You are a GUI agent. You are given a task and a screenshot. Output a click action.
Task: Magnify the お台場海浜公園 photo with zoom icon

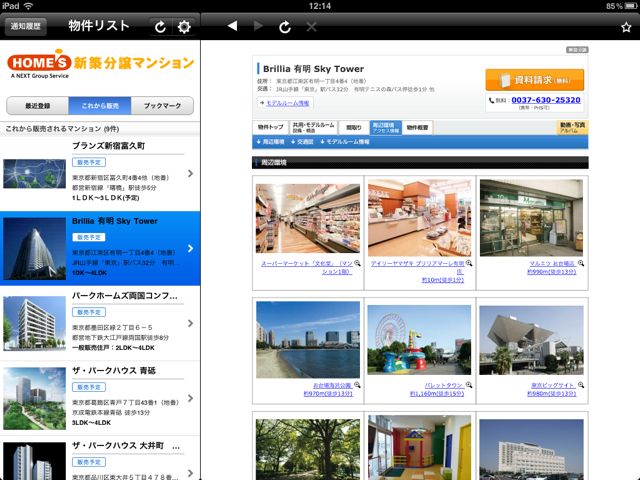[357, 385]
